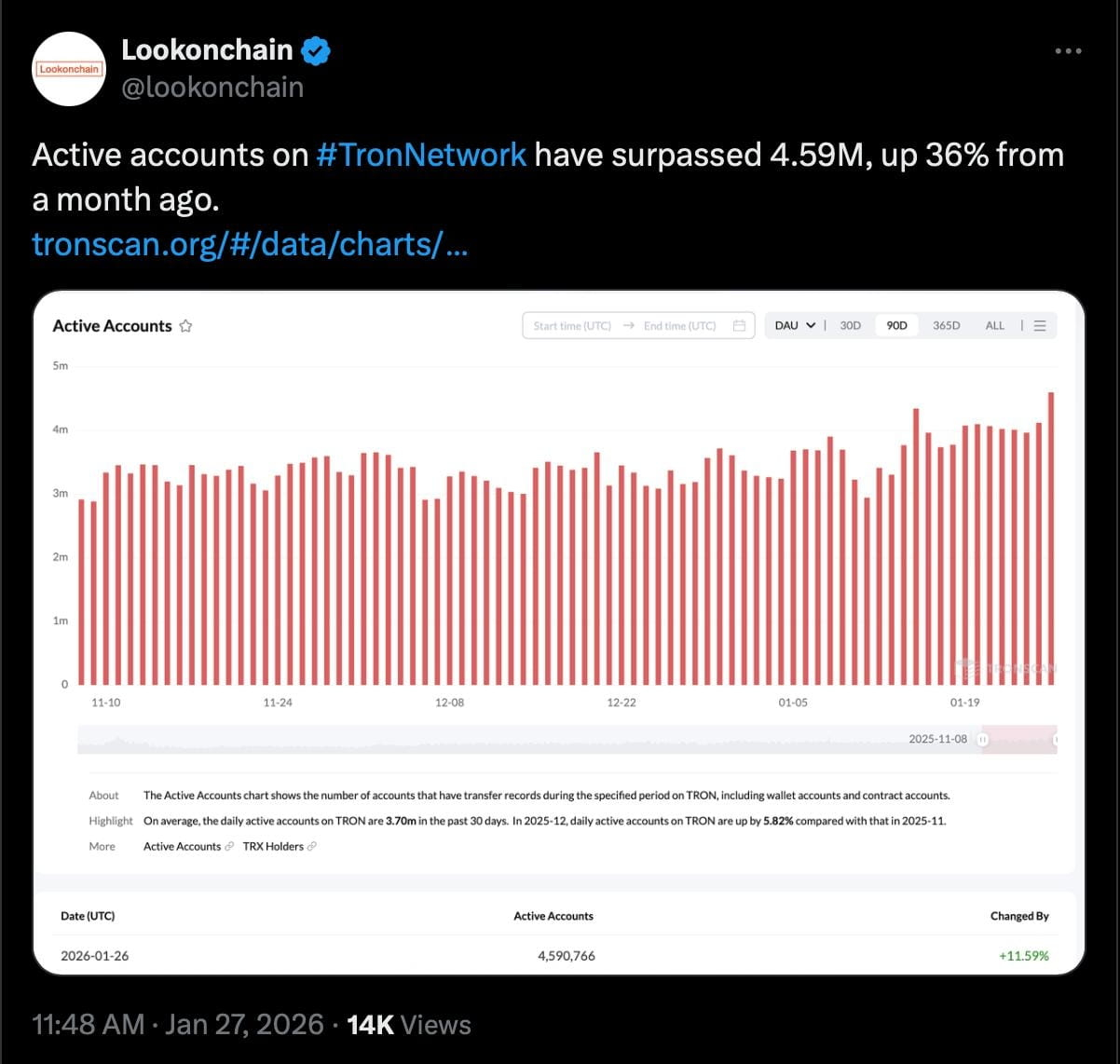The height and width of the screenshot is (1064, 1120).
Task: Open the tweet's three-dot more menu
Action: tap(1068, 51)
